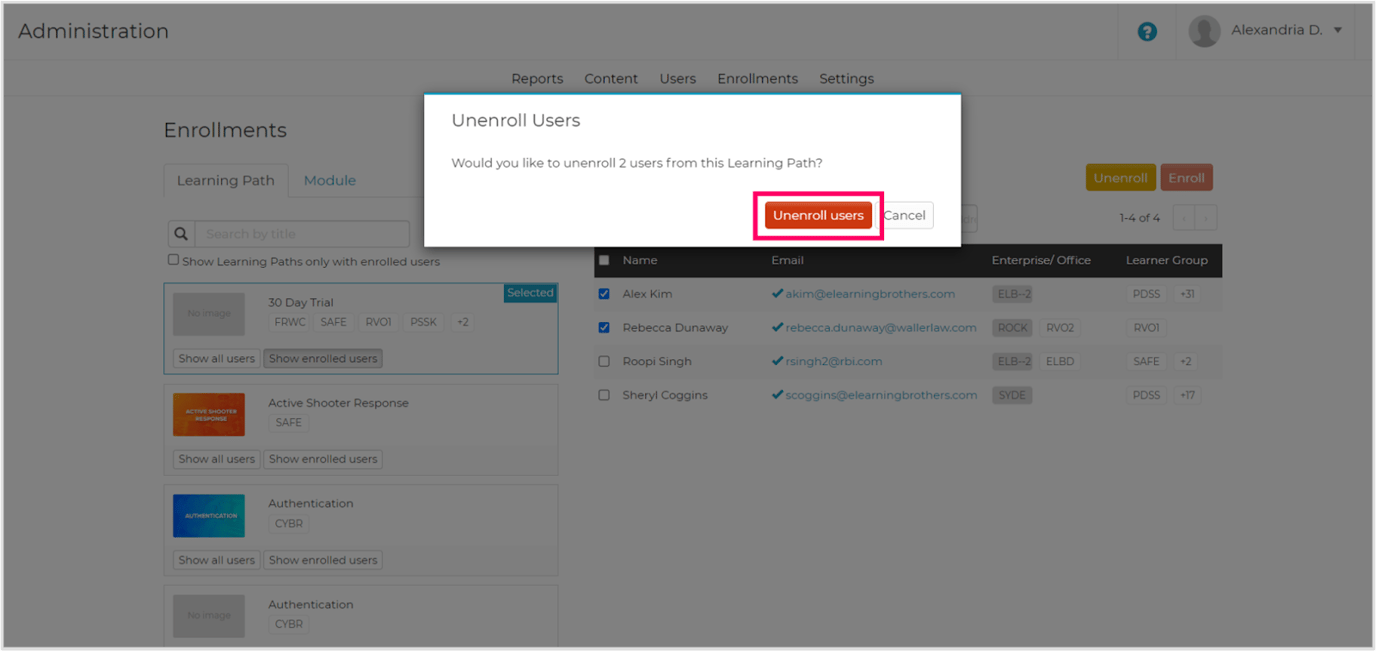
Task: Uncheck Alex Kim's row checkbox
Action: point(604,293)
